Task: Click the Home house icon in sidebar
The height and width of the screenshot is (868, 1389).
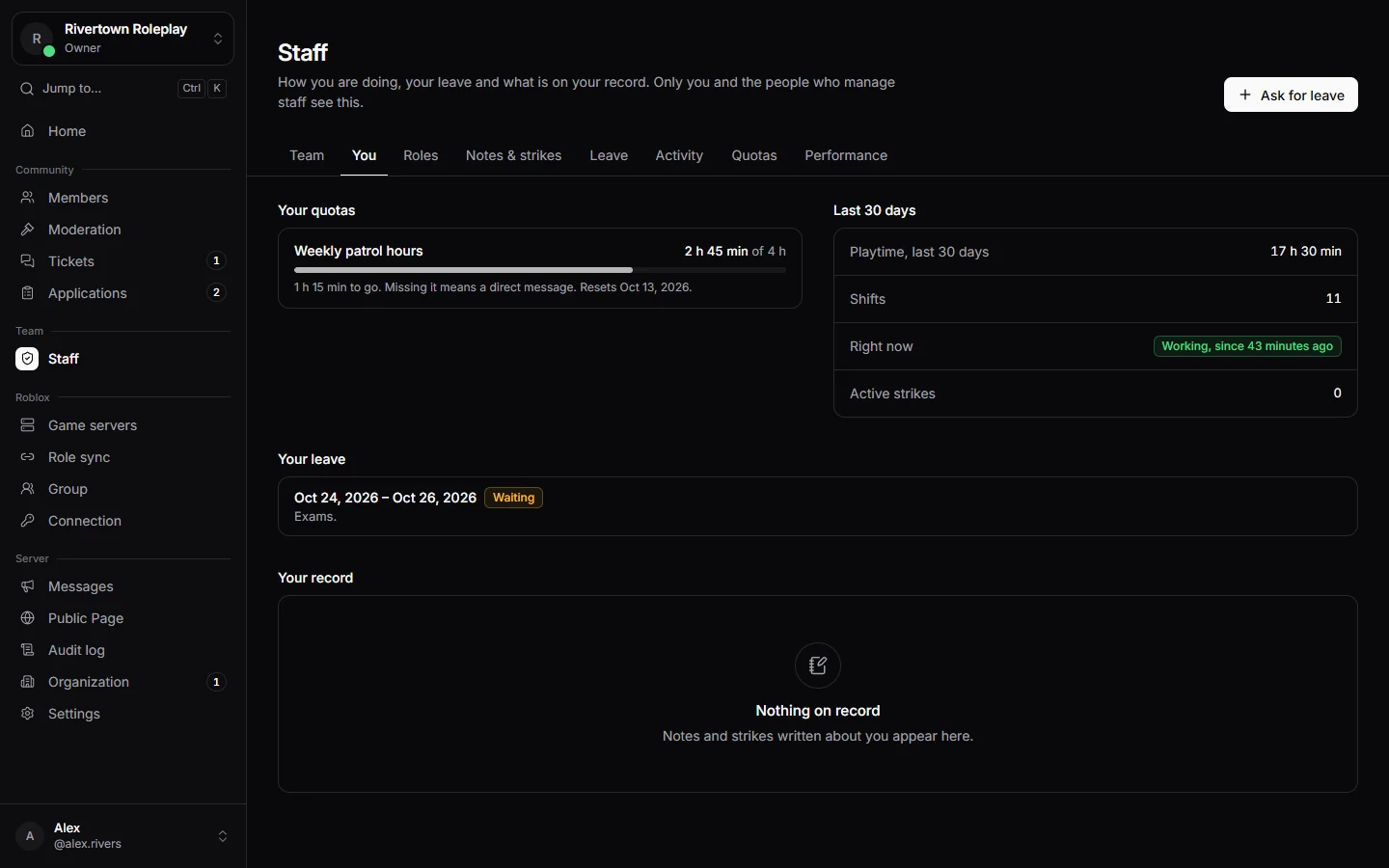Action: pos(28,131)
